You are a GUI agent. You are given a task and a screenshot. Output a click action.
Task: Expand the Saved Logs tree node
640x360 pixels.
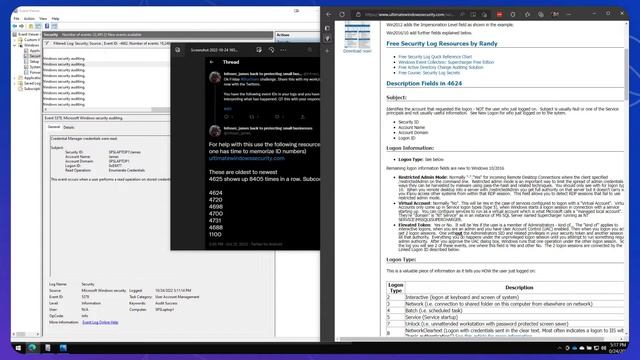tap(15, 83)
